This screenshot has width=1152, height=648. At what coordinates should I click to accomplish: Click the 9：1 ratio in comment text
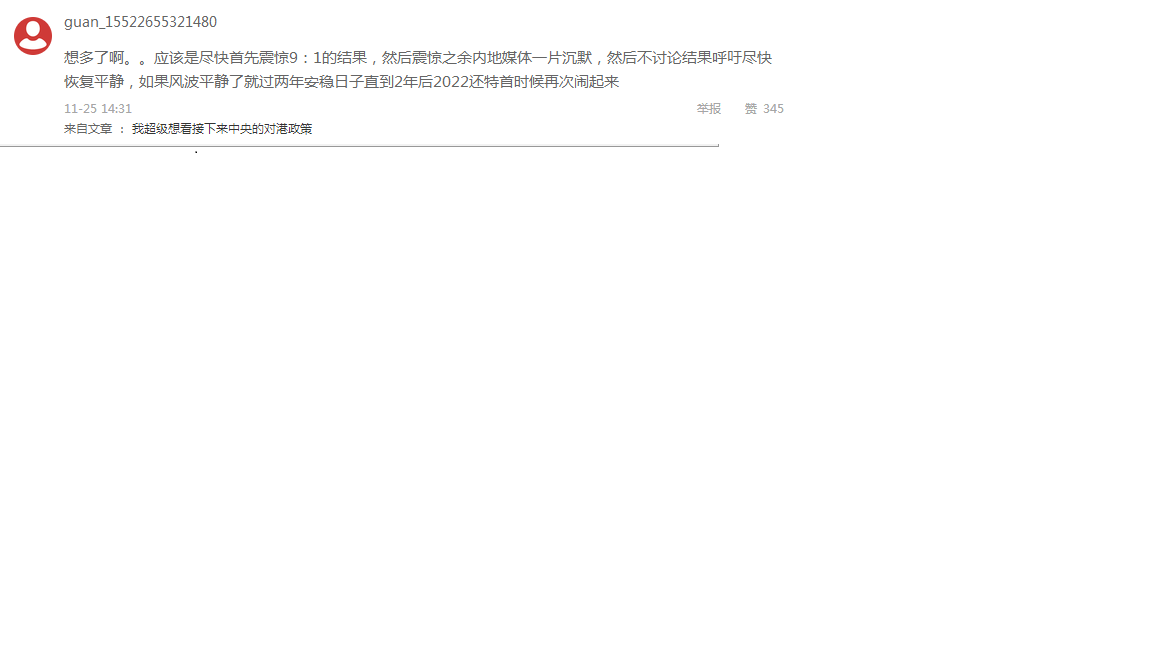[306, 58]
